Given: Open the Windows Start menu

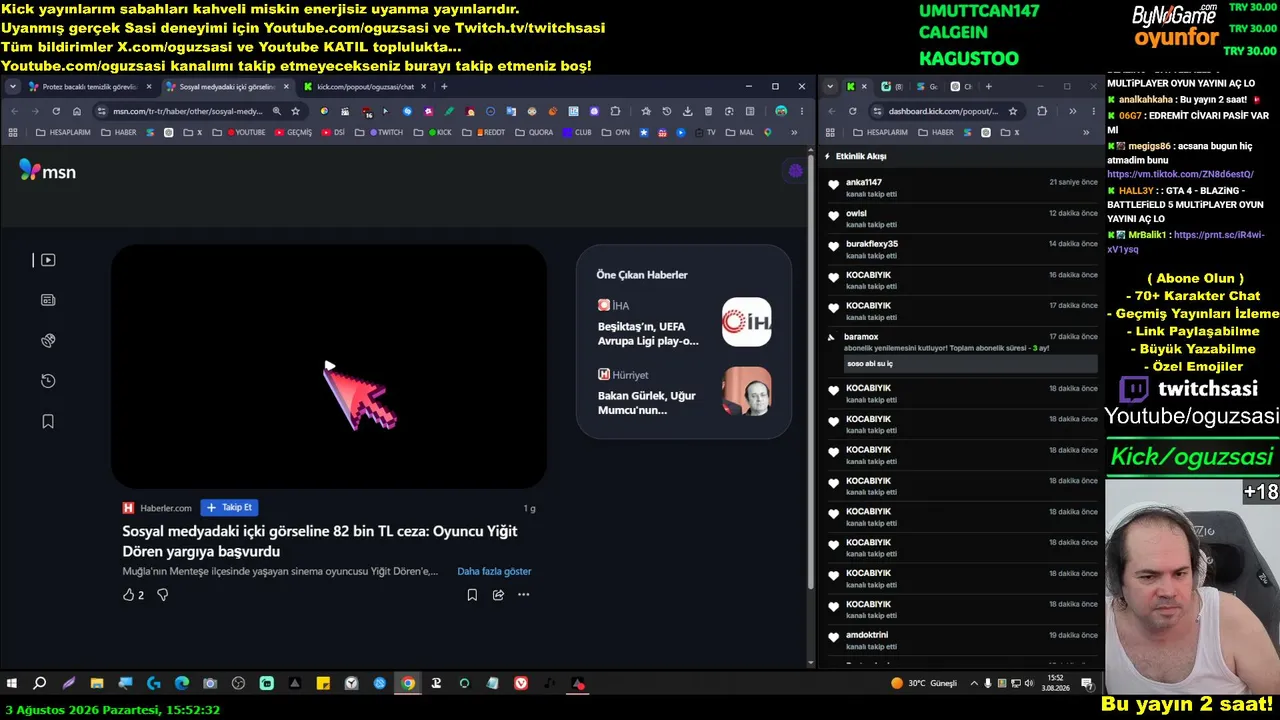Looking at the screenshot, I should tap(12, 684).
